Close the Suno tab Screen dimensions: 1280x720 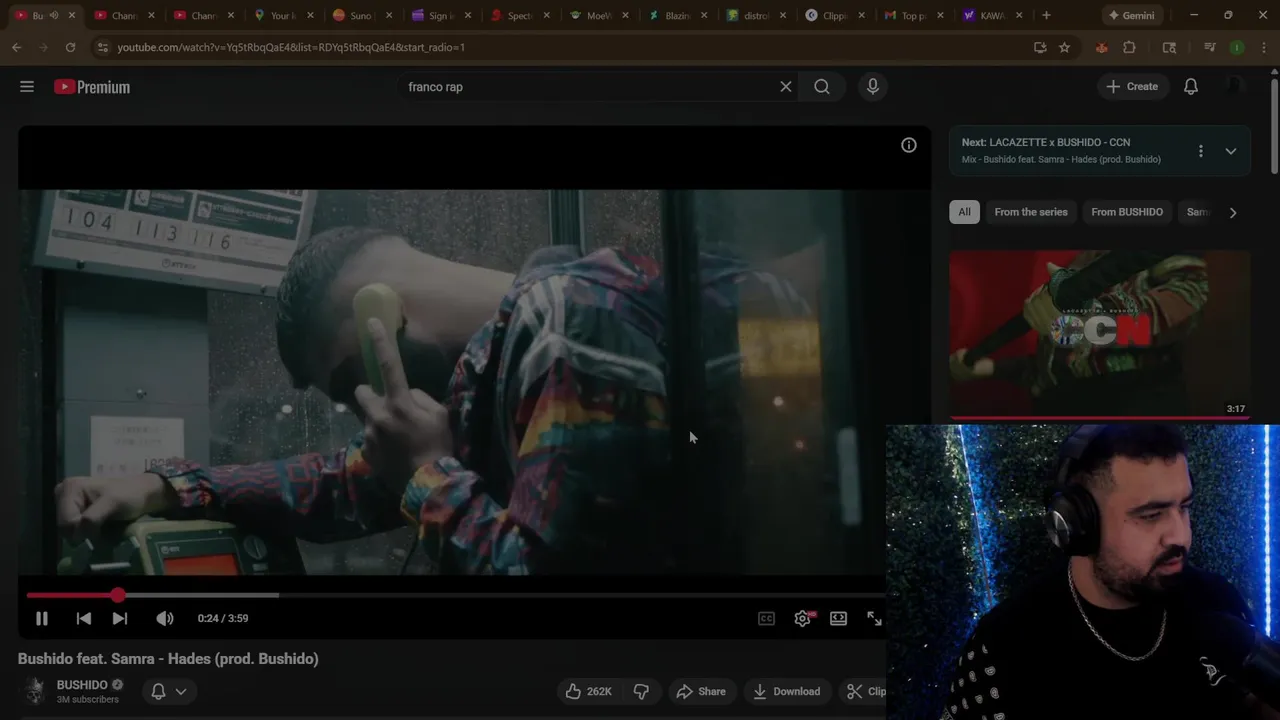[388, 15]
